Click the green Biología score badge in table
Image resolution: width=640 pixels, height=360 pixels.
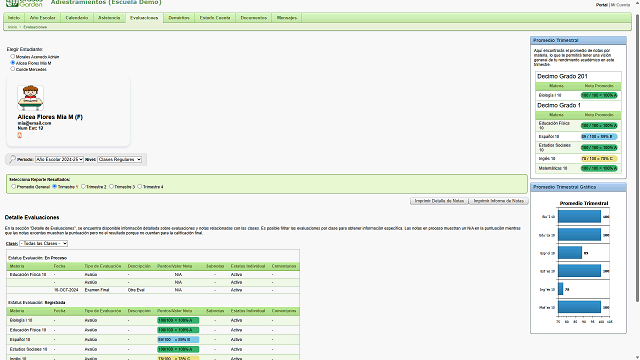pos(178,320)
